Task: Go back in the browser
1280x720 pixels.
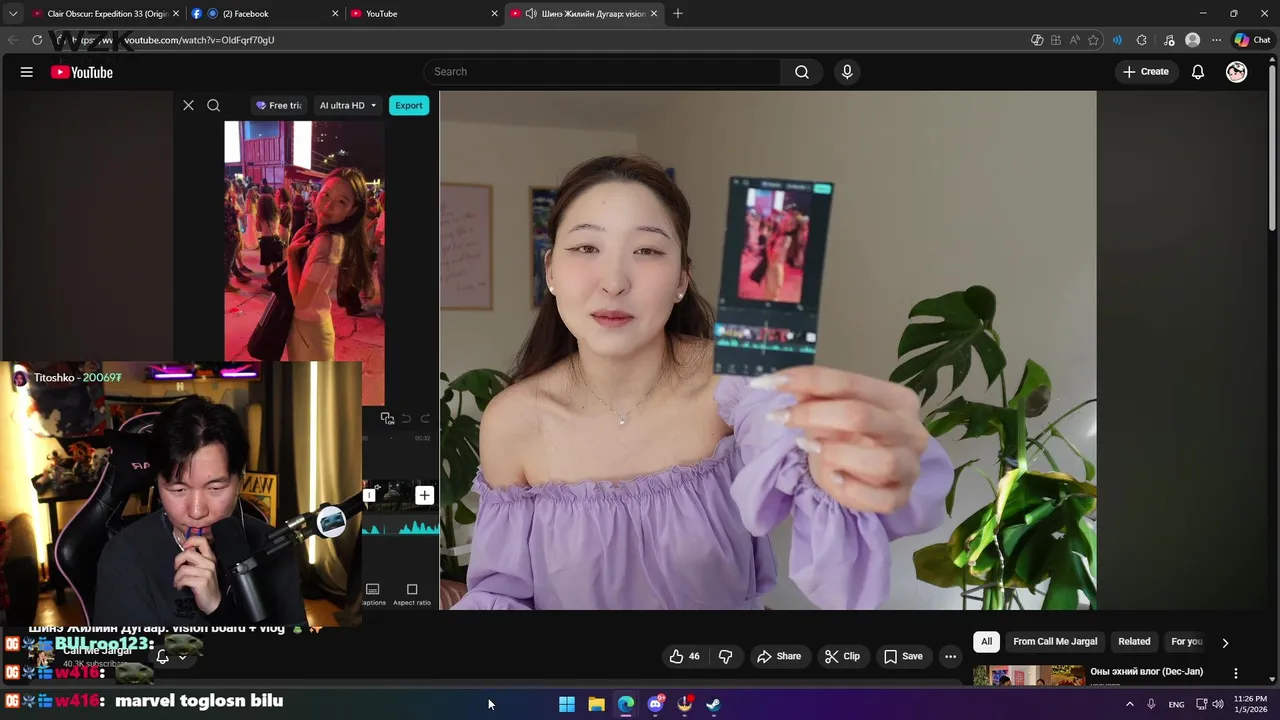Action: point(13,40)
